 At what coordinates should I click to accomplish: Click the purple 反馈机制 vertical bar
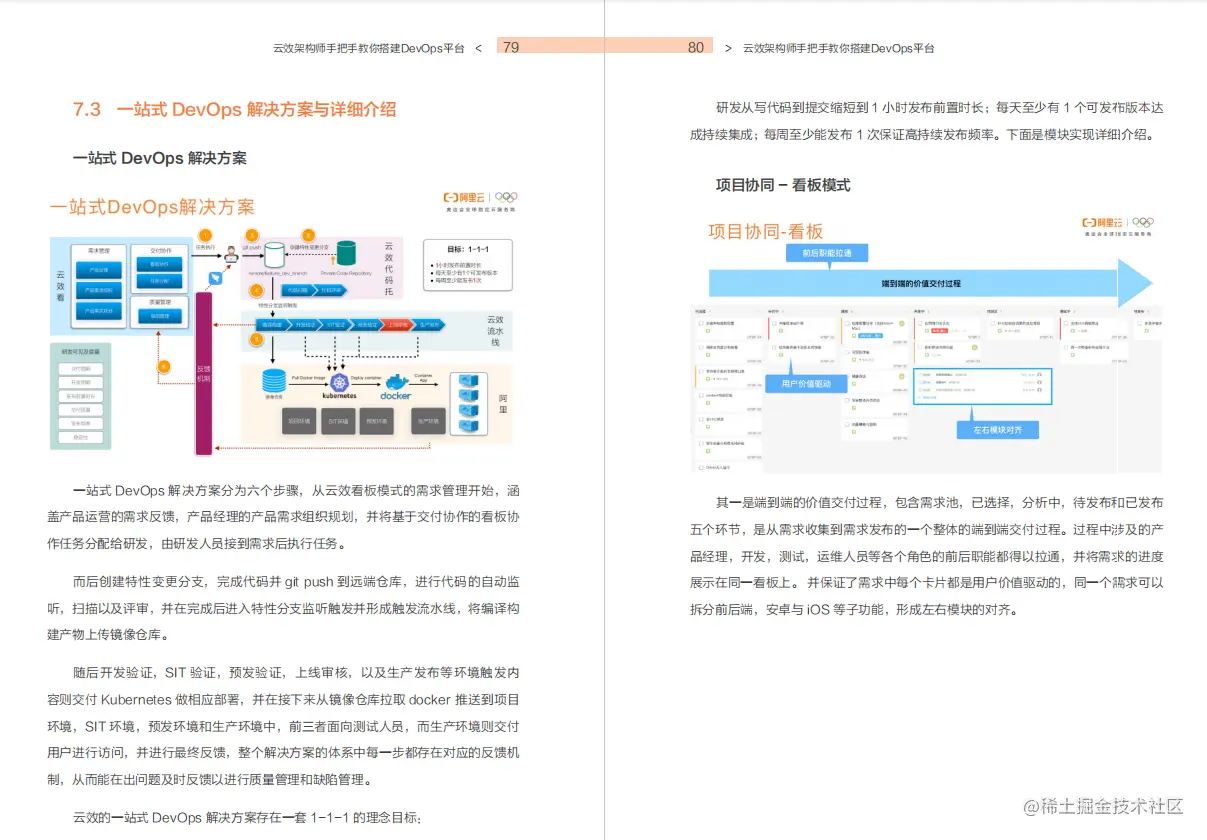203,373
